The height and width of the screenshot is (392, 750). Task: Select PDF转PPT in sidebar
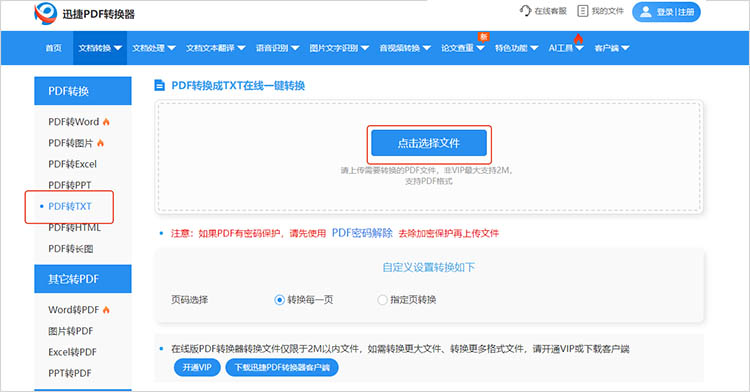pos(69,185)
